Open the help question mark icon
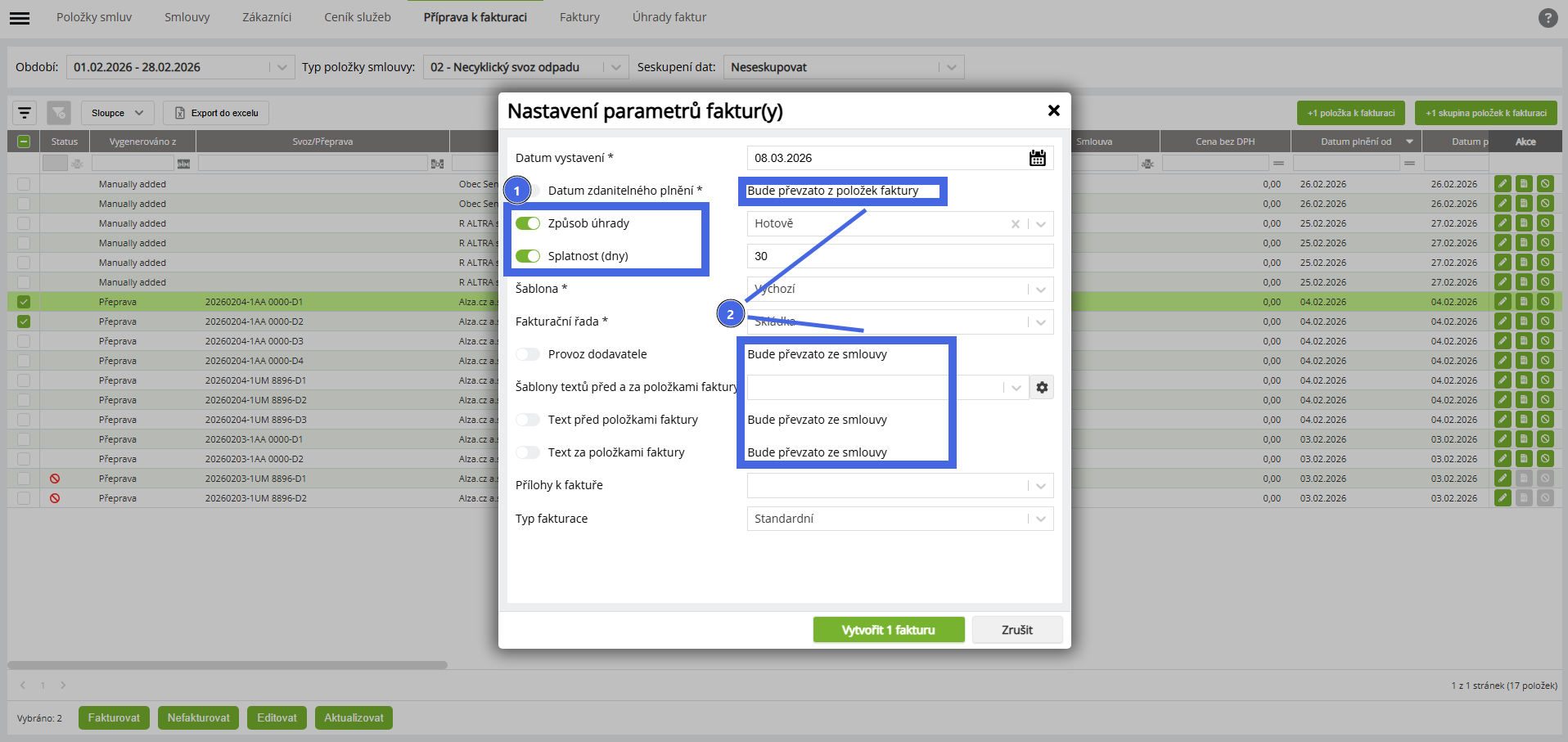Image resolution: width=1568 pixels, height=742 pixels. coord(1548,17)
